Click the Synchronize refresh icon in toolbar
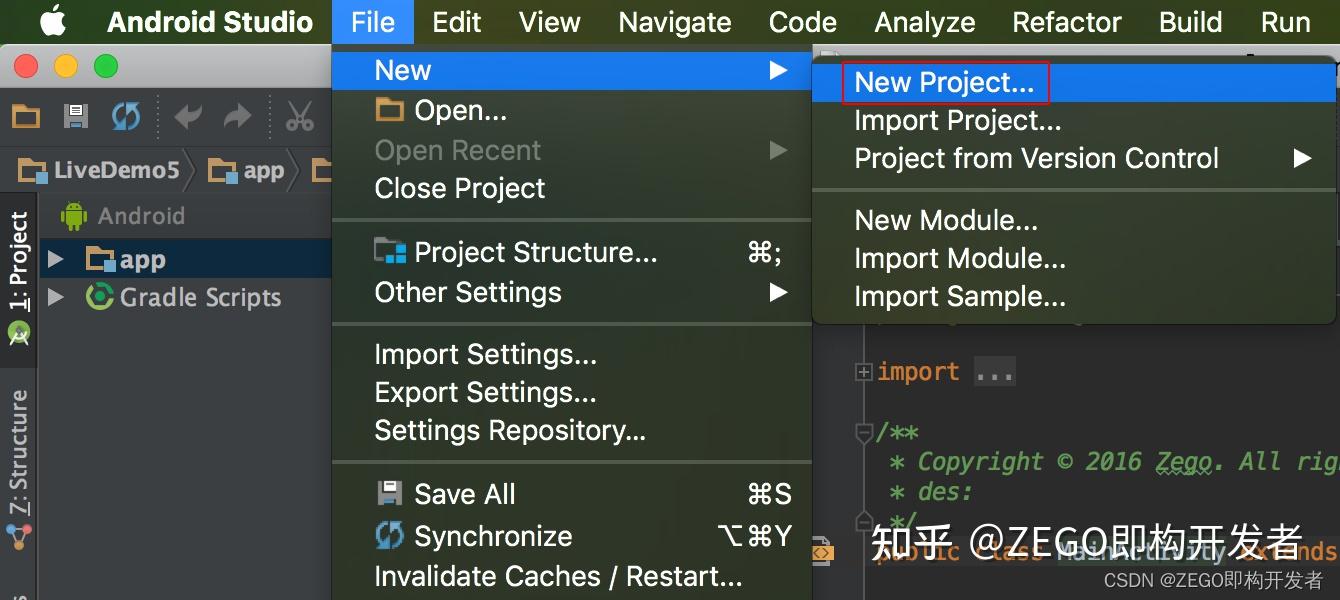 coord(125,115)
